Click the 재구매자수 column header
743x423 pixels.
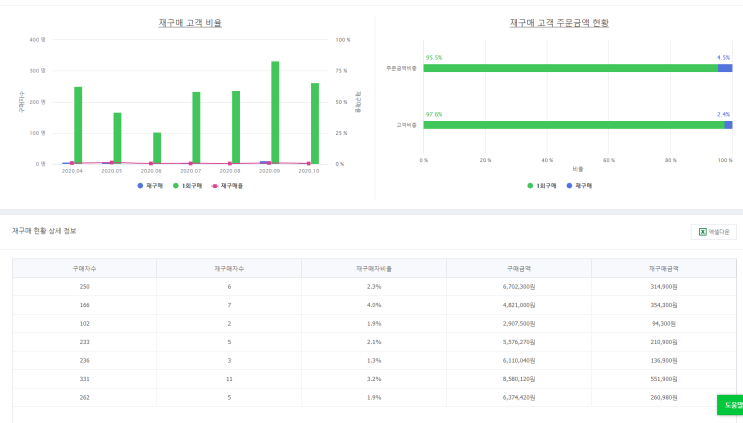coord(229,269)
